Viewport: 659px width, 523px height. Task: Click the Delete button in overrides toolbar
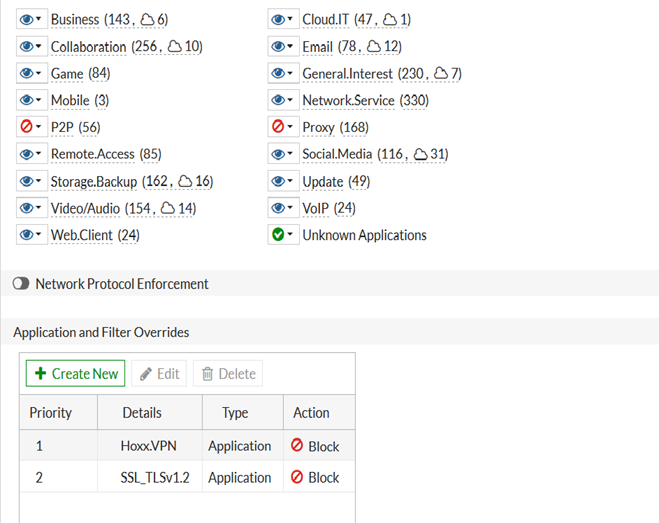pos(228,374)
